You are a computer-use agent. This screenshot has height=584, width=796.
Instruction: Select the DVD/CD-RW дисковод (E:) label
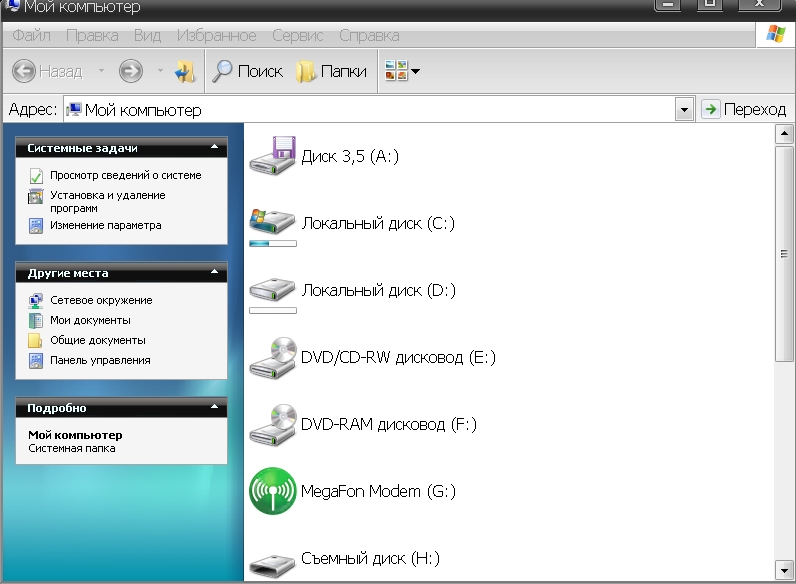398,357
